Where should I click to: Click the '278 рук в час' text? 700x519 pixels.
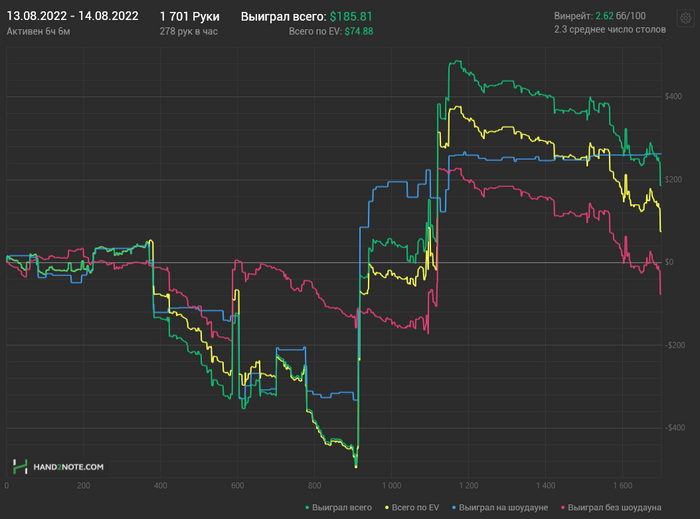click(188, 31)
